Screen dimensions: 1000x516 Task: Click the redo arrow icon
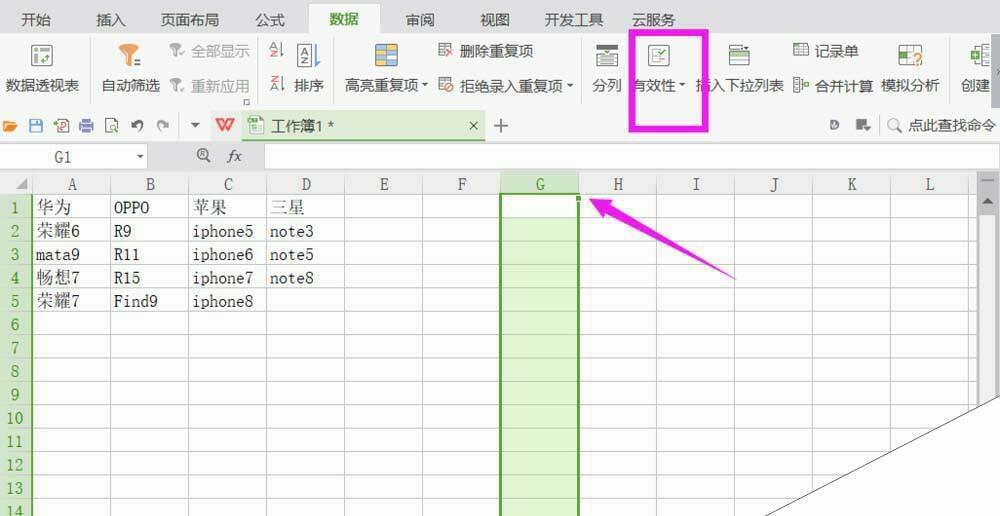click(x=163, y=126)
